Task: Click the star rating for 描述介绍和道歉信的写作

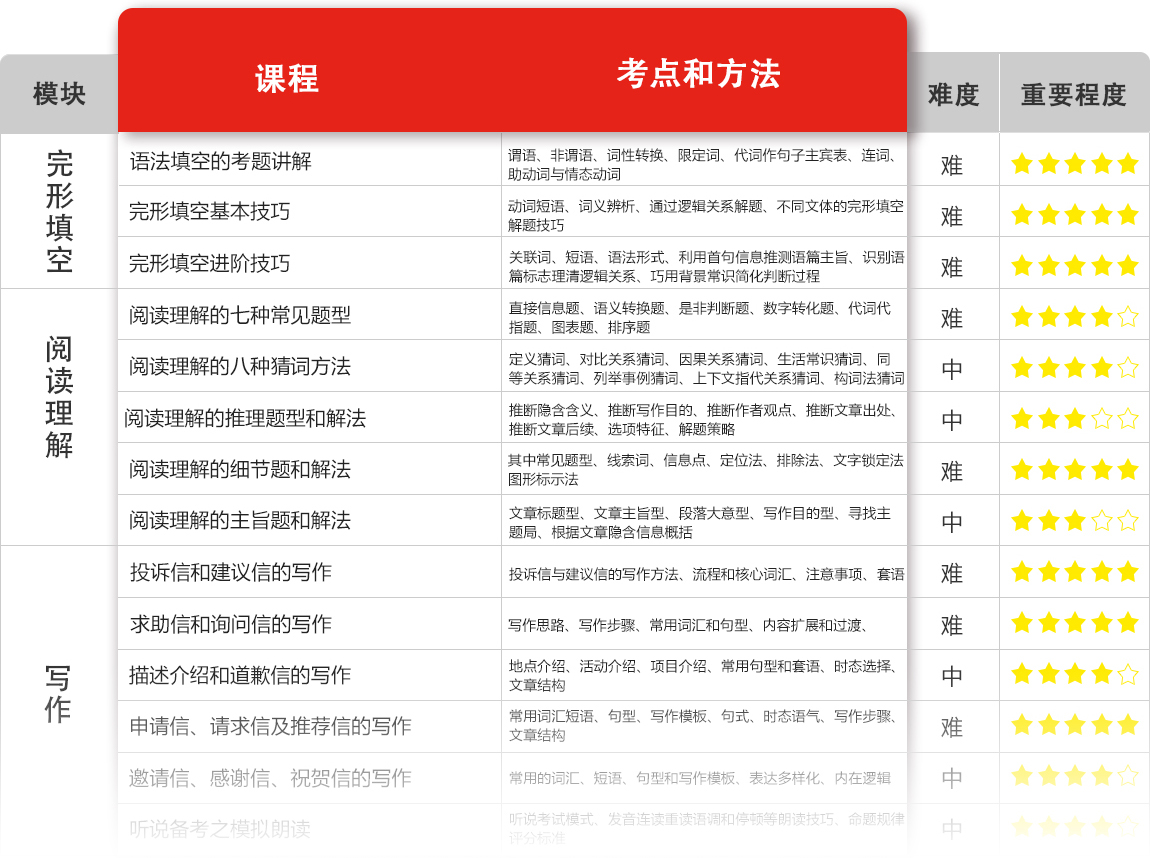Action: click(1074, 673)
